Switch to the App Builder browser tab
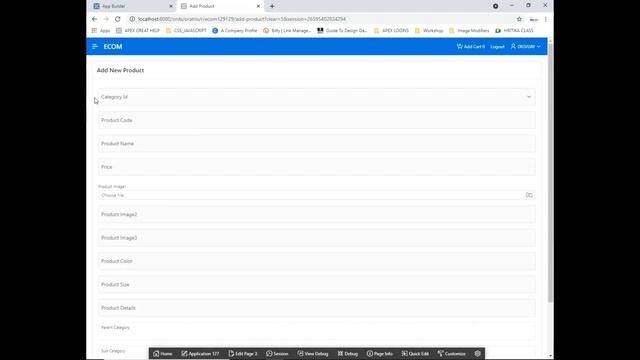This screenshot has width=640, height=360. pyautogui.click(x=131, y=6)
